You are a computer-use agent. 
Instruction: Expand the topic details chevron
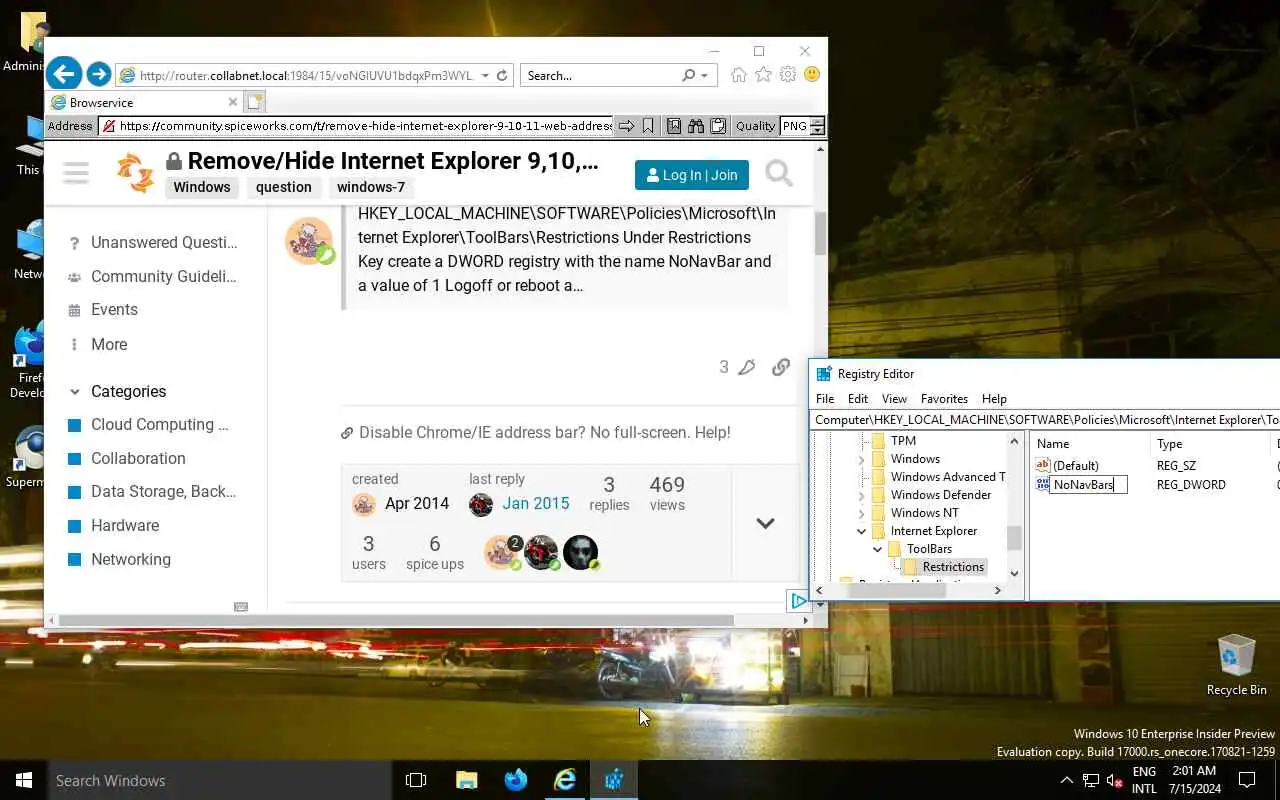[765, 523]
